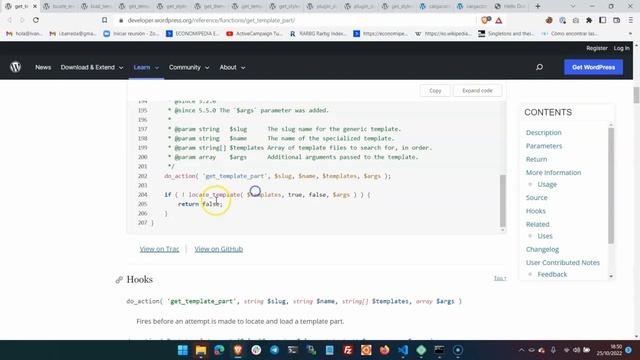Go to Source in Contents

point(536,197)
